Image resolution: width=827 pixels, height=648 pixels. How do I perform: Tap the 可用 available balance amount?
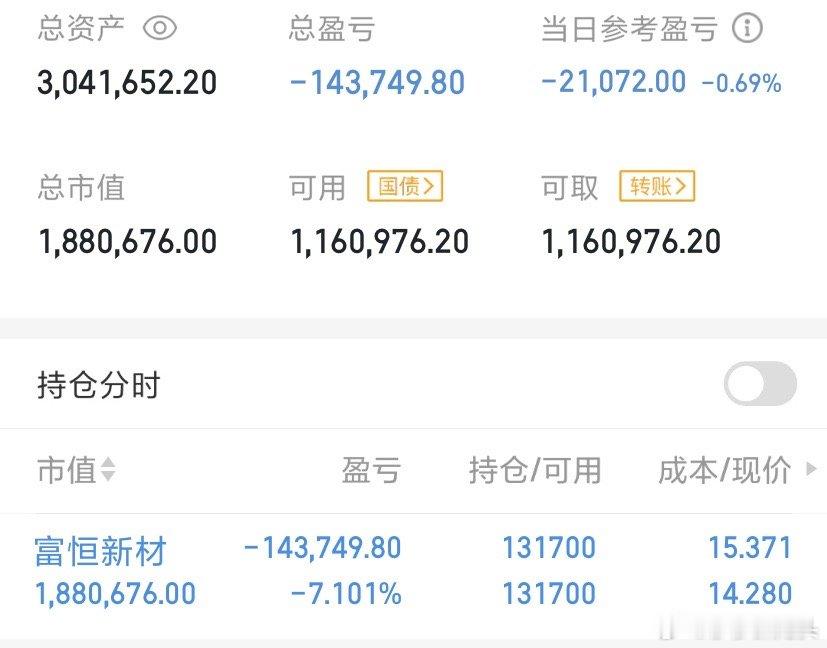click(x=379, y=241)
